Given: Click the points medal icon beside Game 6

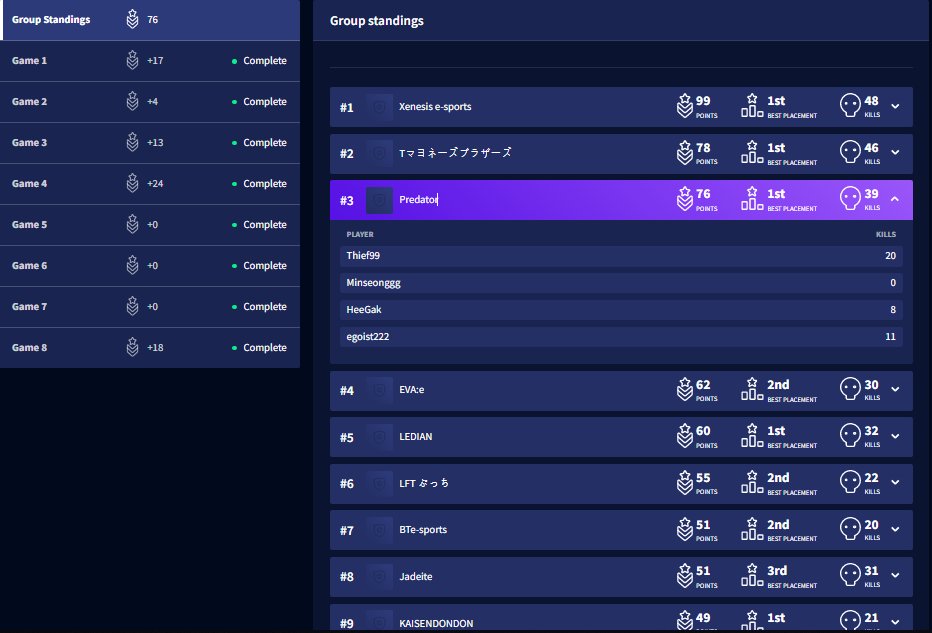Looking at the screenshot, I should (x=133, y=265).
